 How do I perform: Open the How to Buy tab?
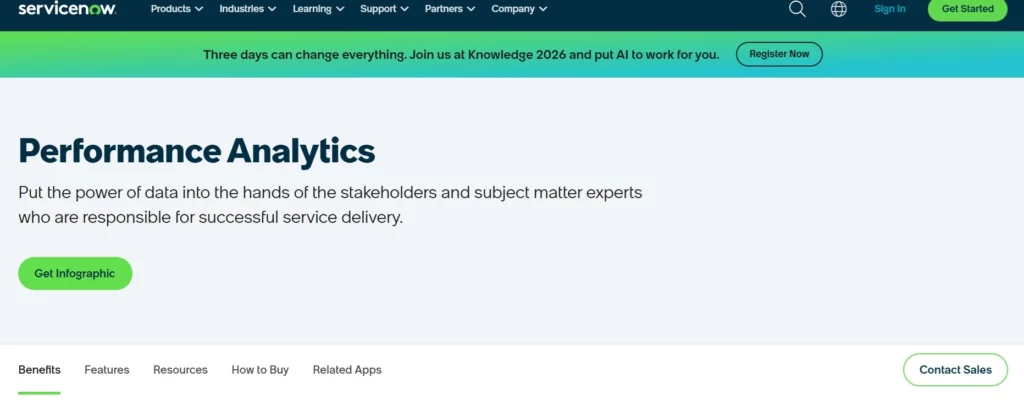tap(260, 370)
